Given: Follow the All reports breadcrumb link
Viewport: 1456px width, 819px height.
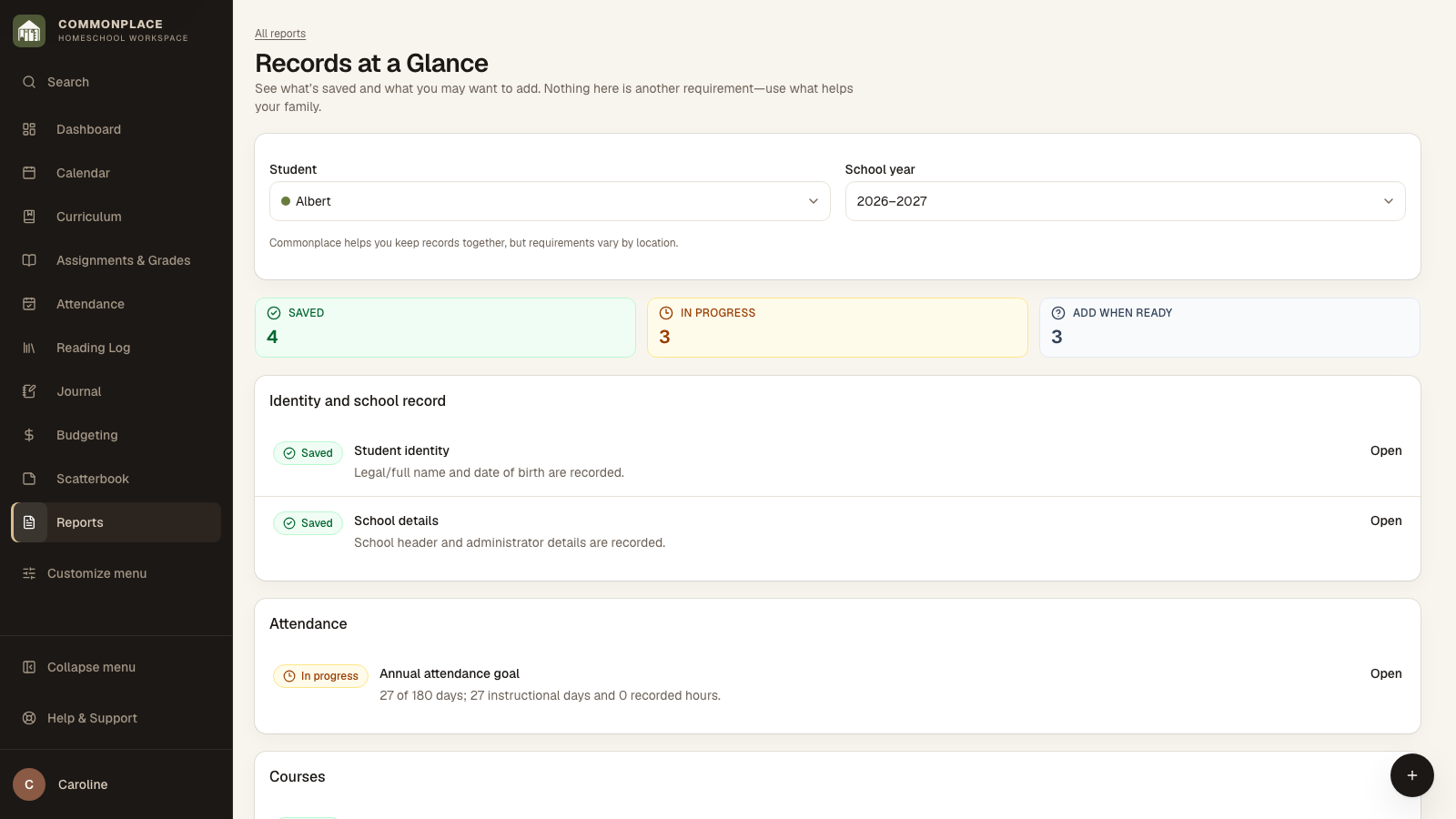Looking at the screenshot, I should (x=280, y=34).
